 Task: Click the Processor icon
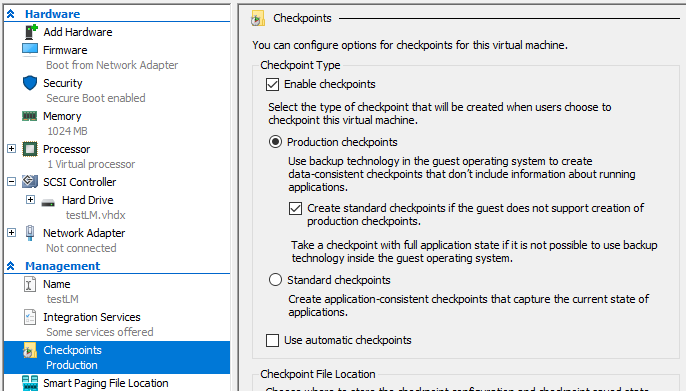30,149
